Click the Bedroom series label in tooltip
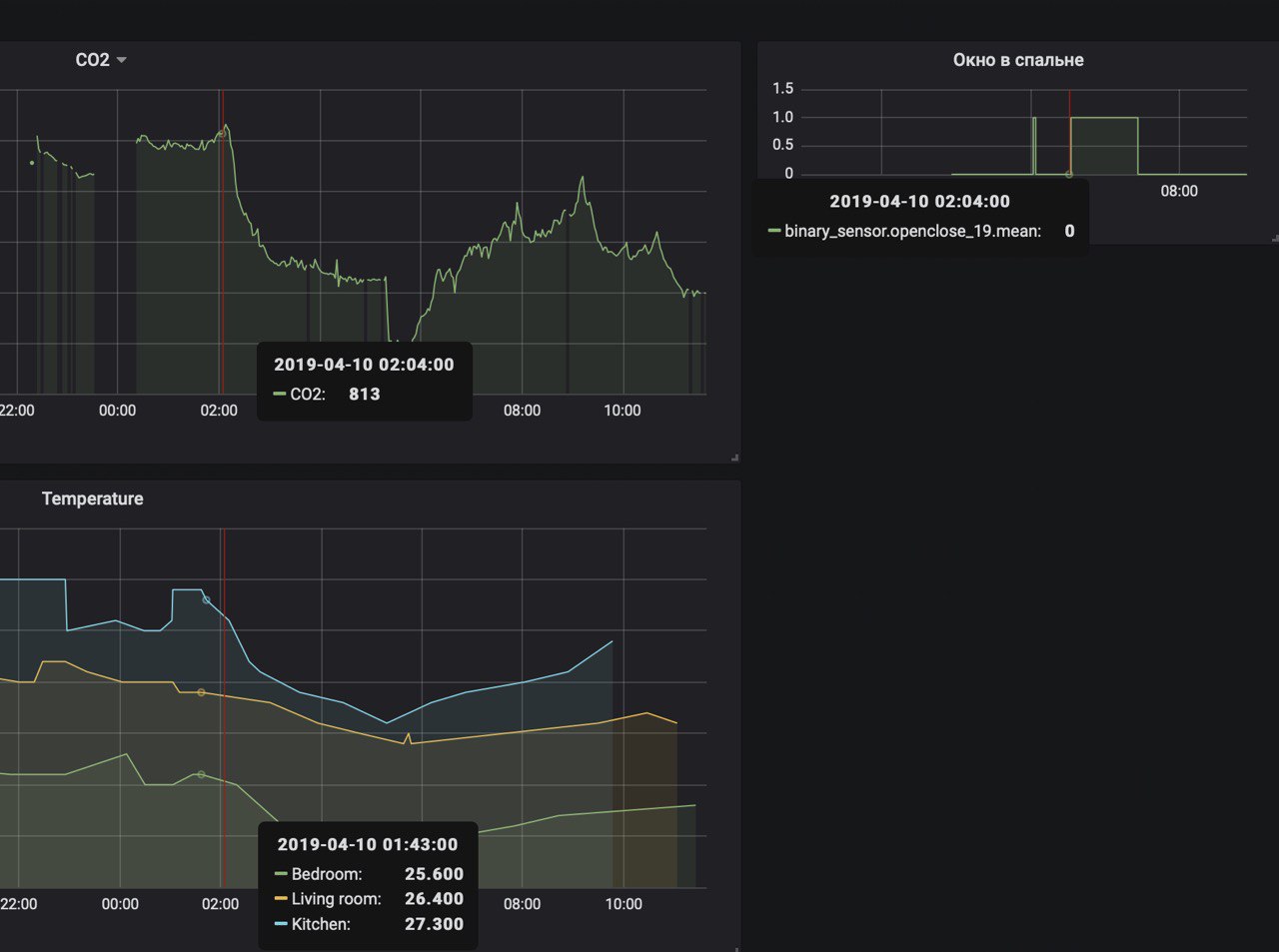 [327, 874]
